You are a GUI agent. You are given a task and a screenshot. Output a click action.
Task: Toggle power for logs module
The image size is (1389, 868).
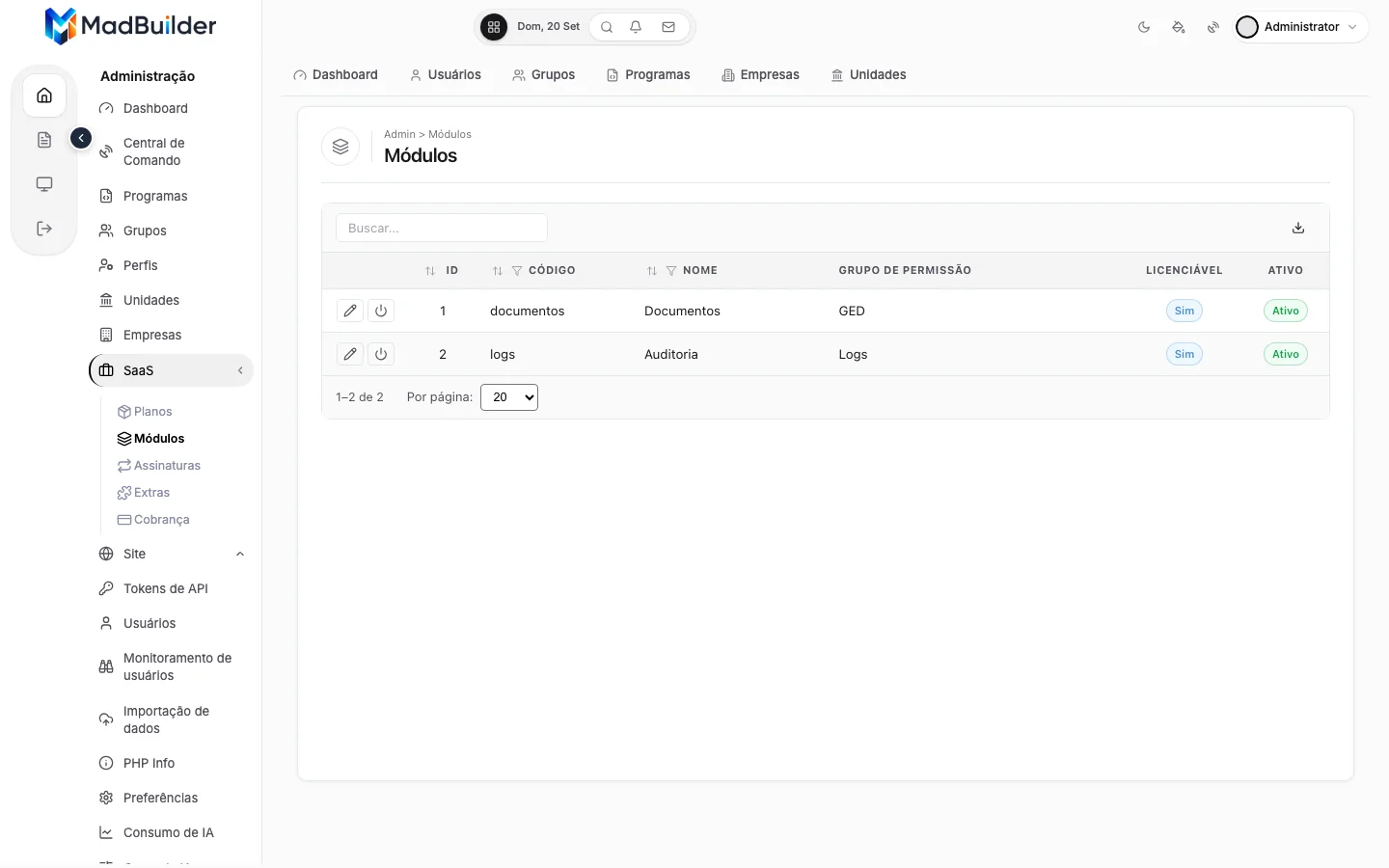pyautogui.click(x=381, y=354)
